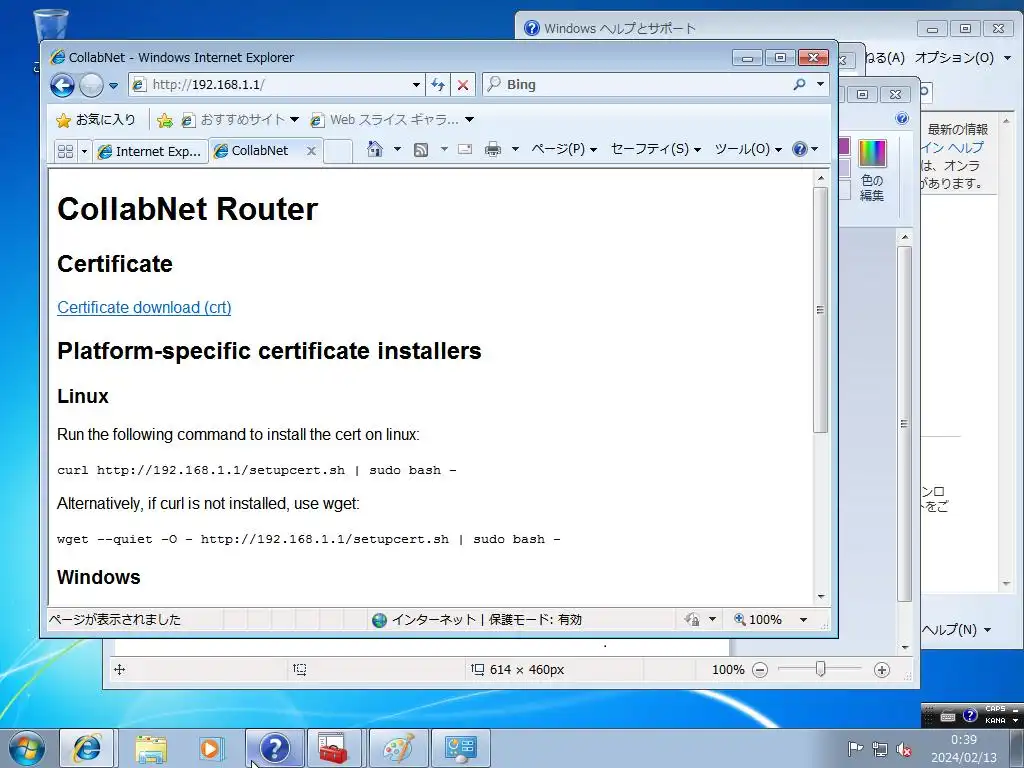
Task: Open the Quick Tabs grid icon
Action: (x=65, y=152)
